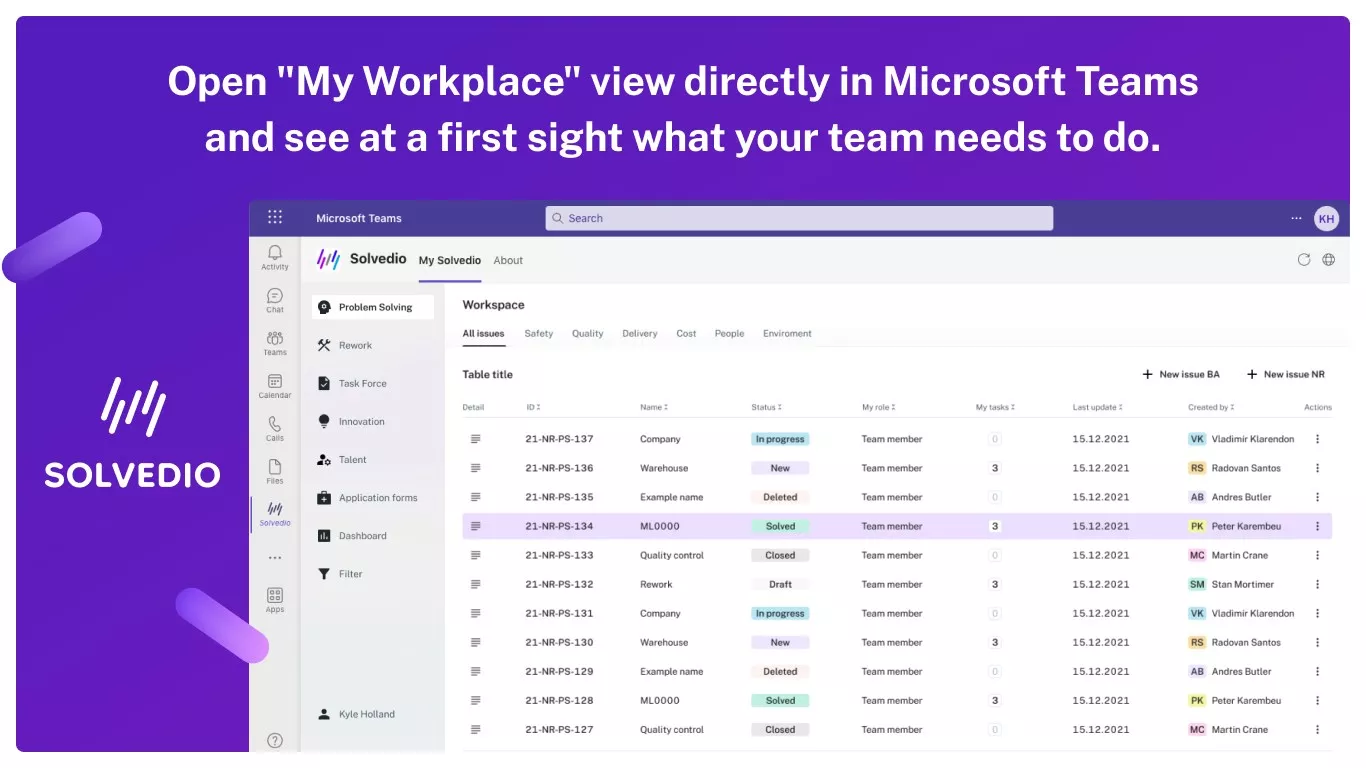Switch to the Safety tab
The image size is (1366, 768).
(539, 334)
